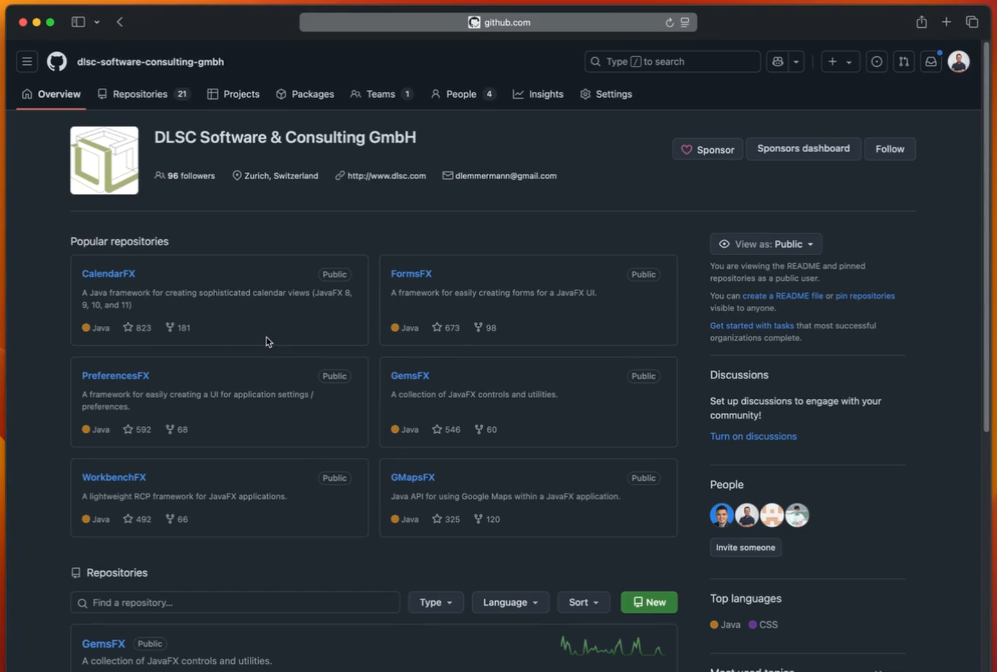Open pull requests icon in header
997x672 pixels.
point(904,62)
